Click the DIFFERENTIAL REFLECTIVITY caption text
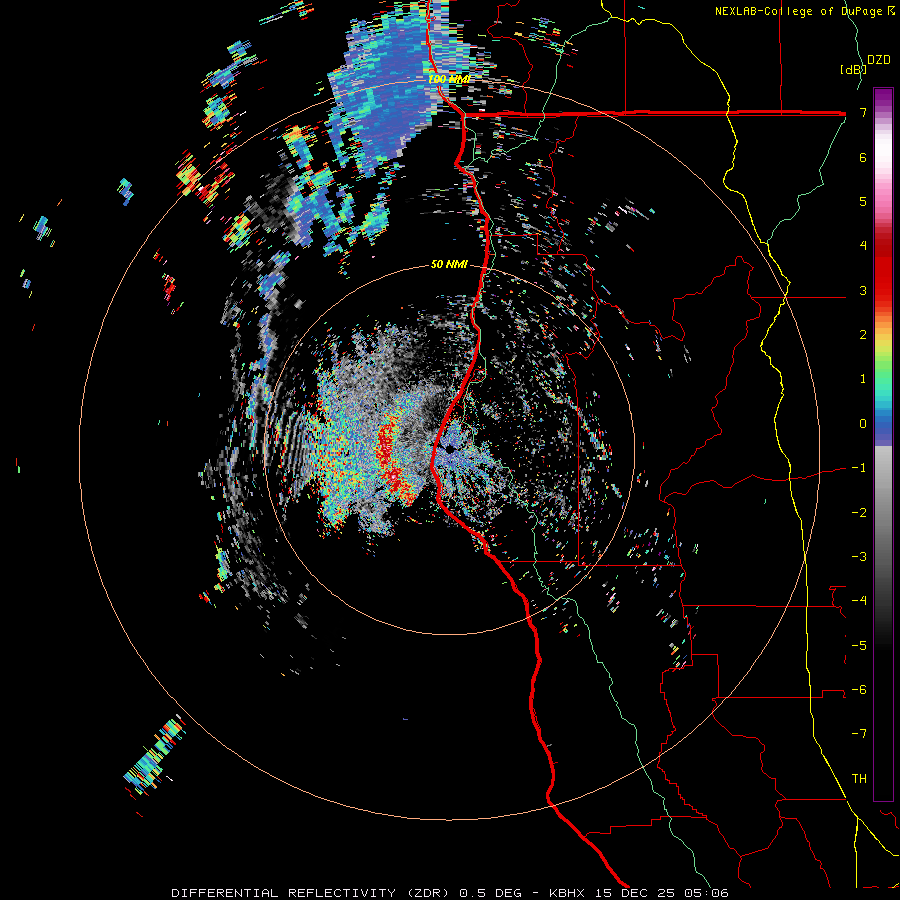900x900 pixels. click(x=284, y=893)
